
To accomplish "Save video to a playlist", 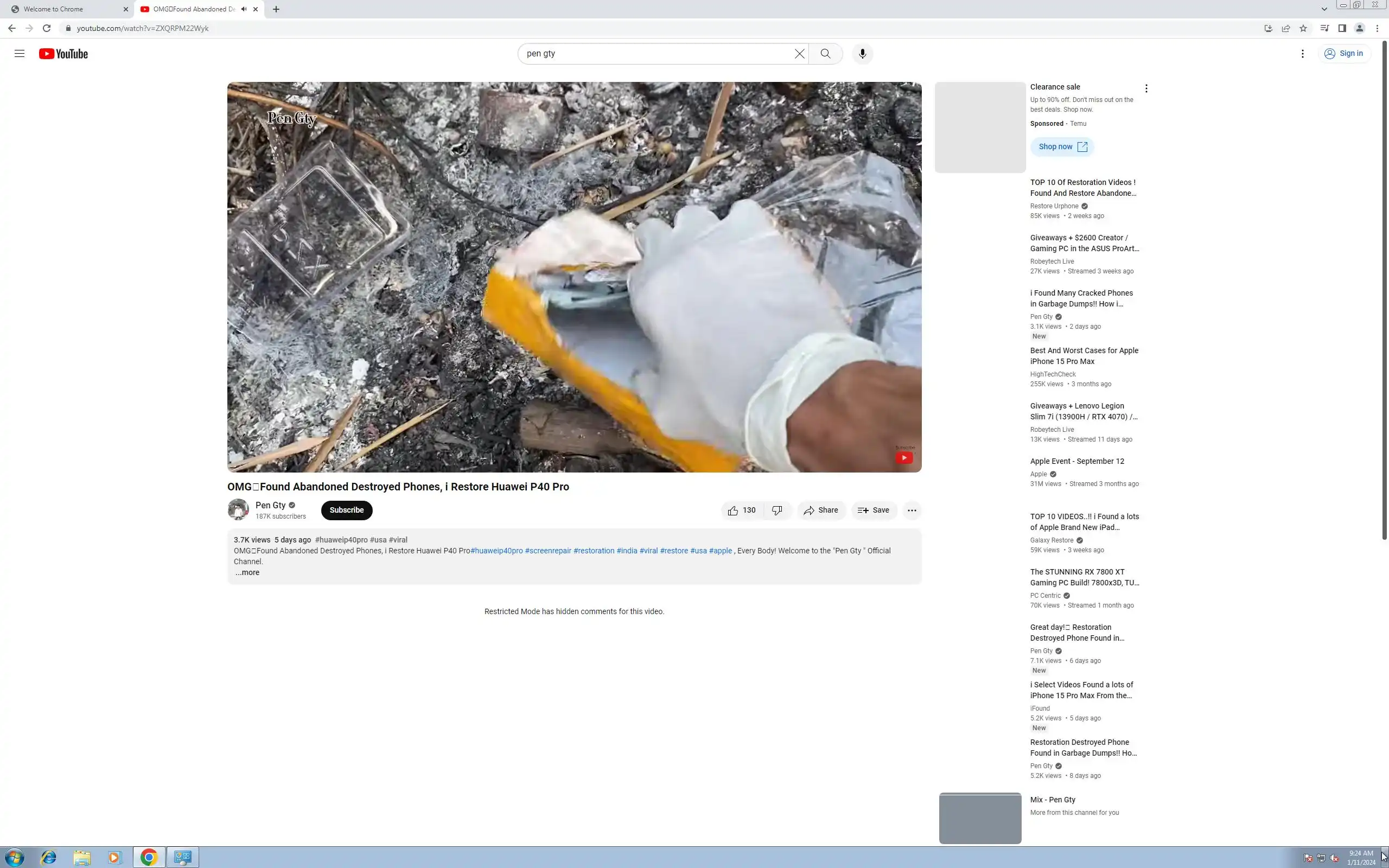I will click(873, 510).
